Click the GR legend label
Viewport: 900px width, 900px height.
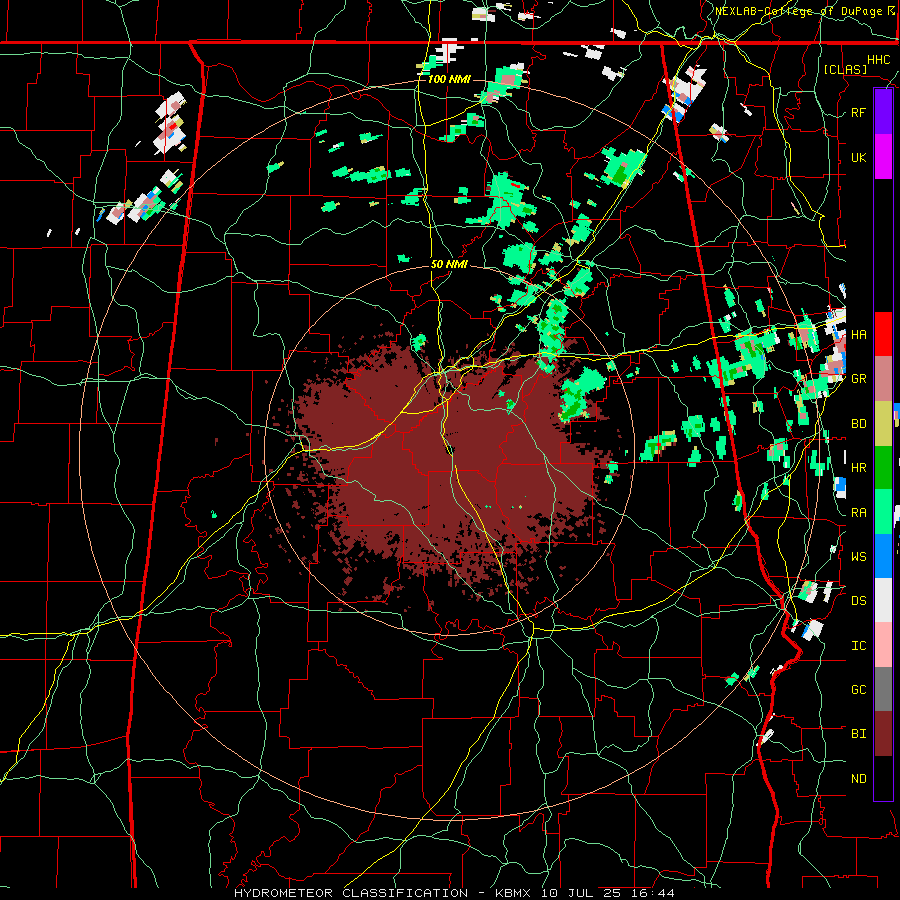pos(858,379)
